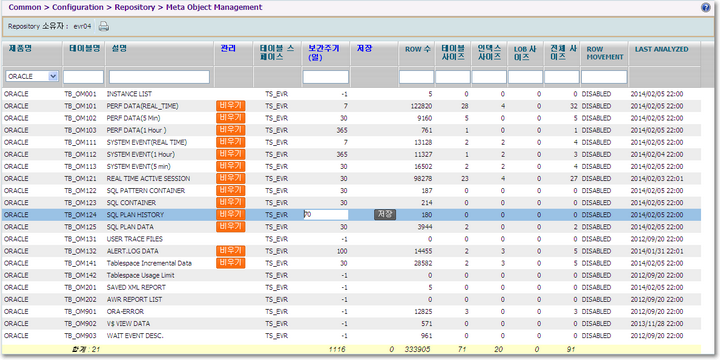Focus the LOB size filter field
The height and width of the screenshot is (360, 720).
tap(525, 77)
